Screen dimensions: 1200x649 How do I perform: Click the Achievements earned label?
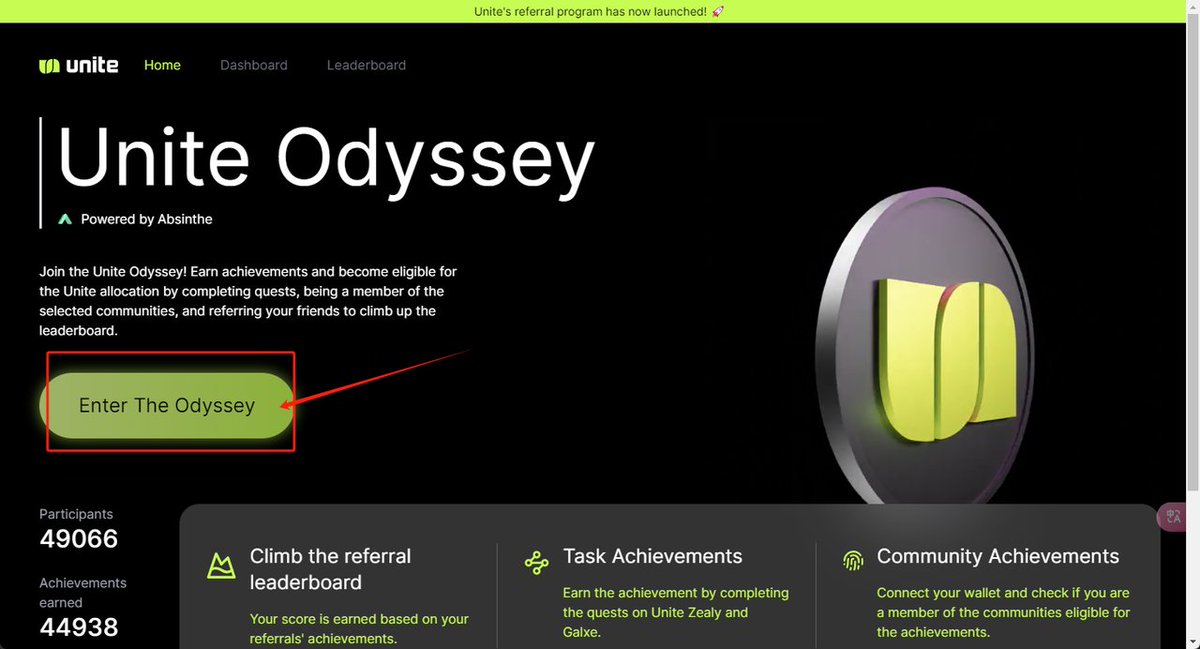[83, 592]
